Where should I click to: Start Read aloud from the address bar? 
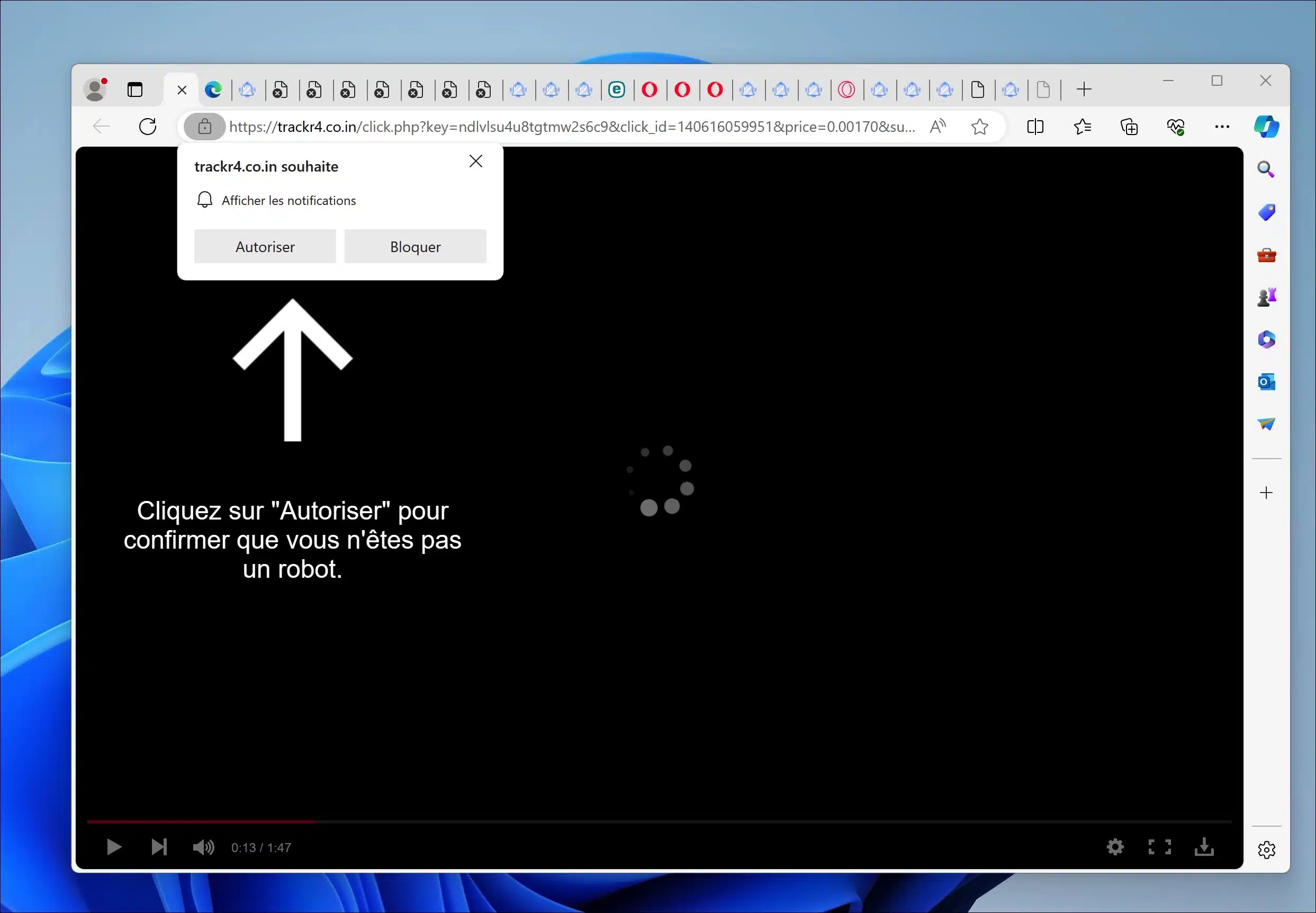(x=938, y=127)
